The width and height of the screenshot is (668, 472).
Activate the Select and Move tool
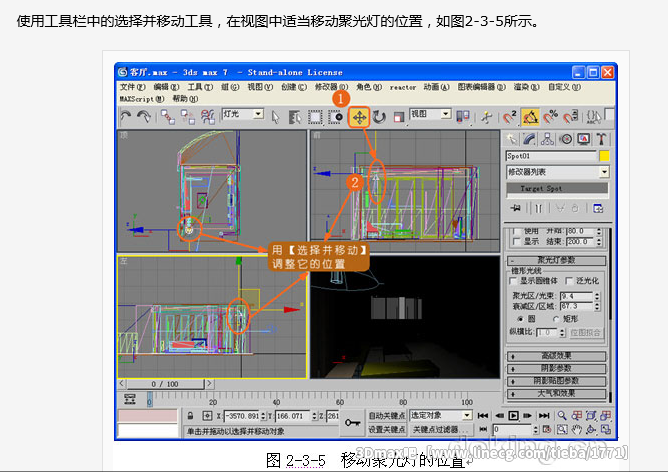tap(360, 117)
